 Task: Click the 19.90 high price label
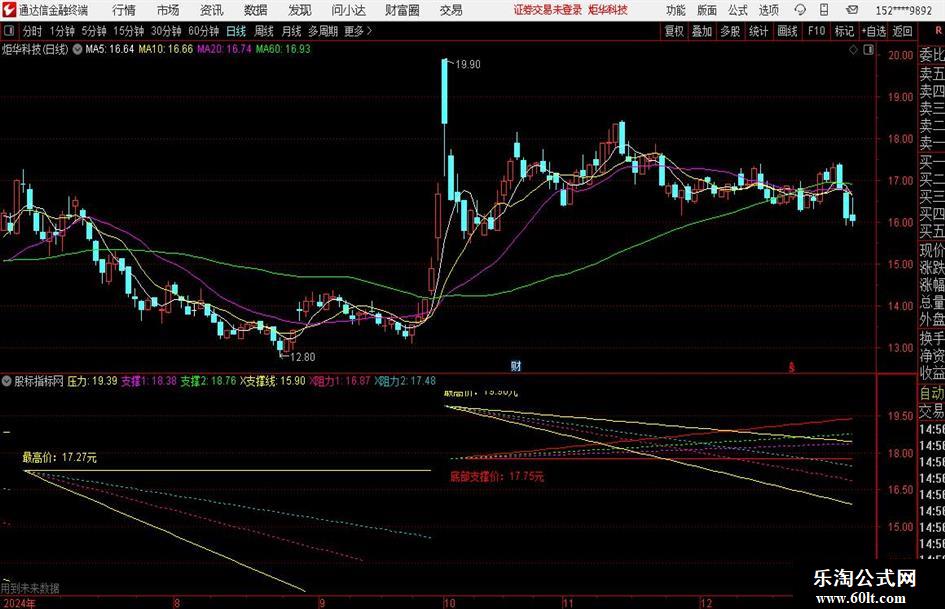[x=468, y=65]
